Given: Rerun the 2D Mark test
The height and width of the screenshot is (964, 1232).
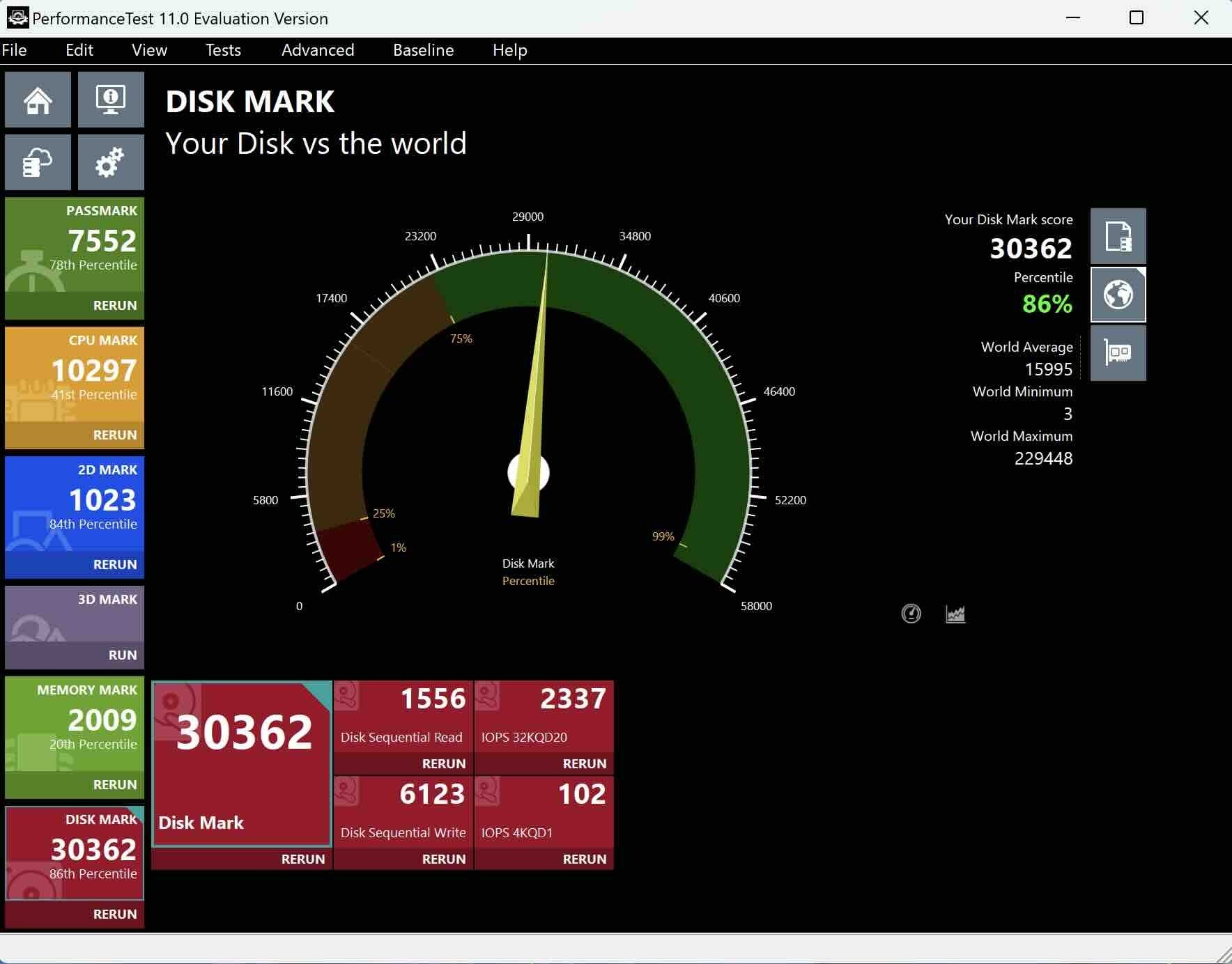Looking at the screenshot, I should point(115,564).
